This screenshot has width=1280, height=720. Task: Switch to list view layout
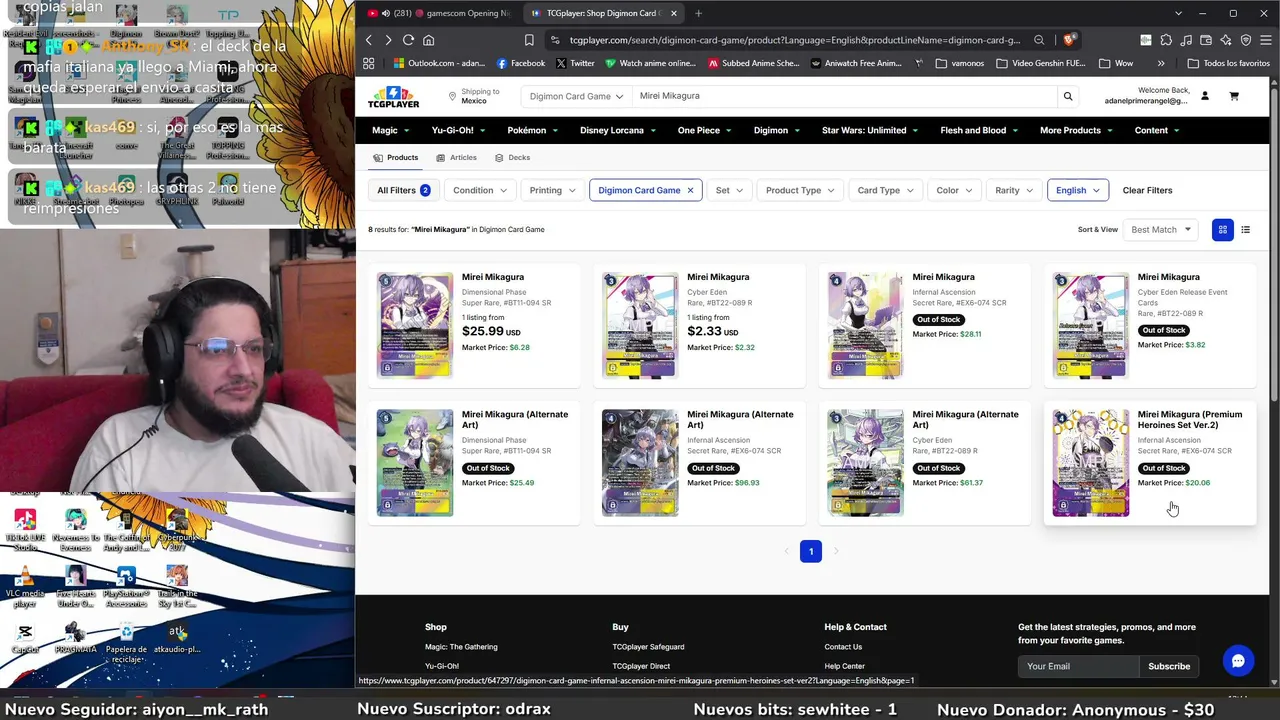[x=1245, y=230]
